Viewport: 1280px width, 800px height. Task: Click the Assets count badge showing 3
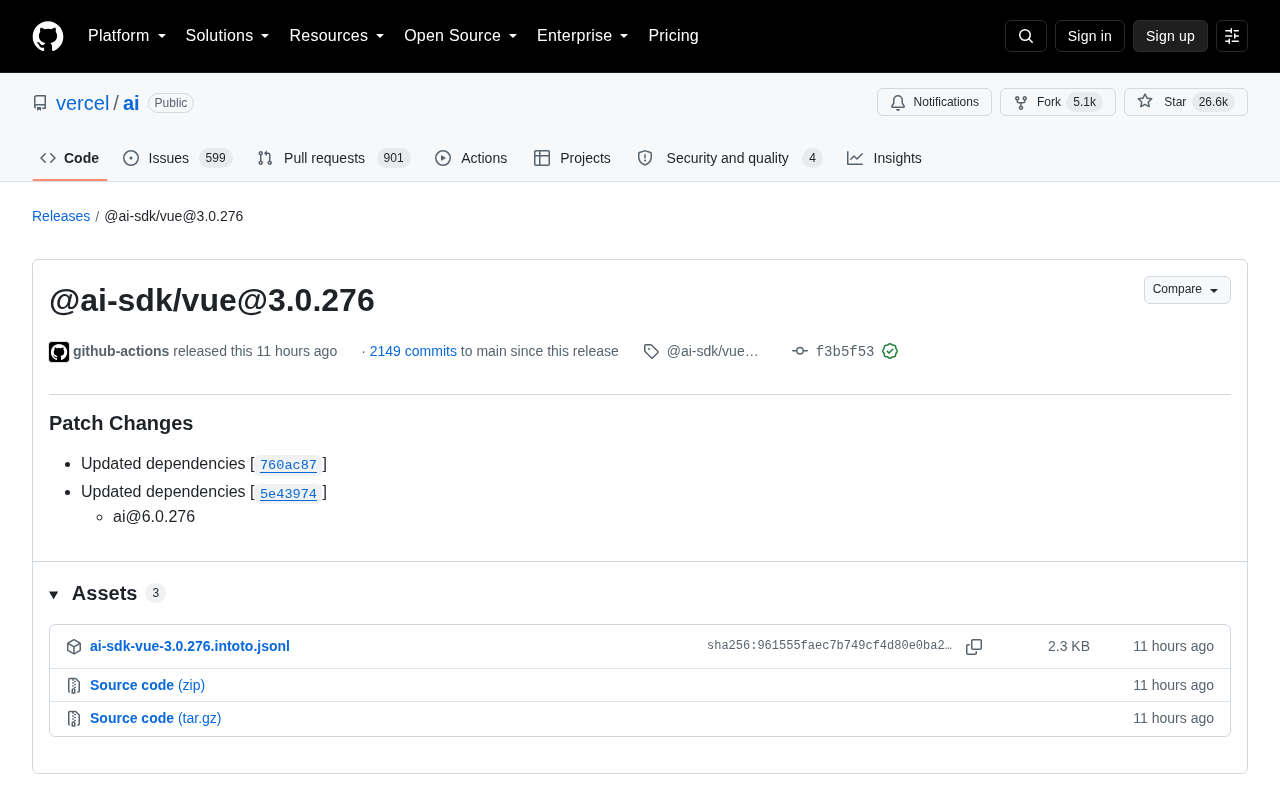pos(155,593)
